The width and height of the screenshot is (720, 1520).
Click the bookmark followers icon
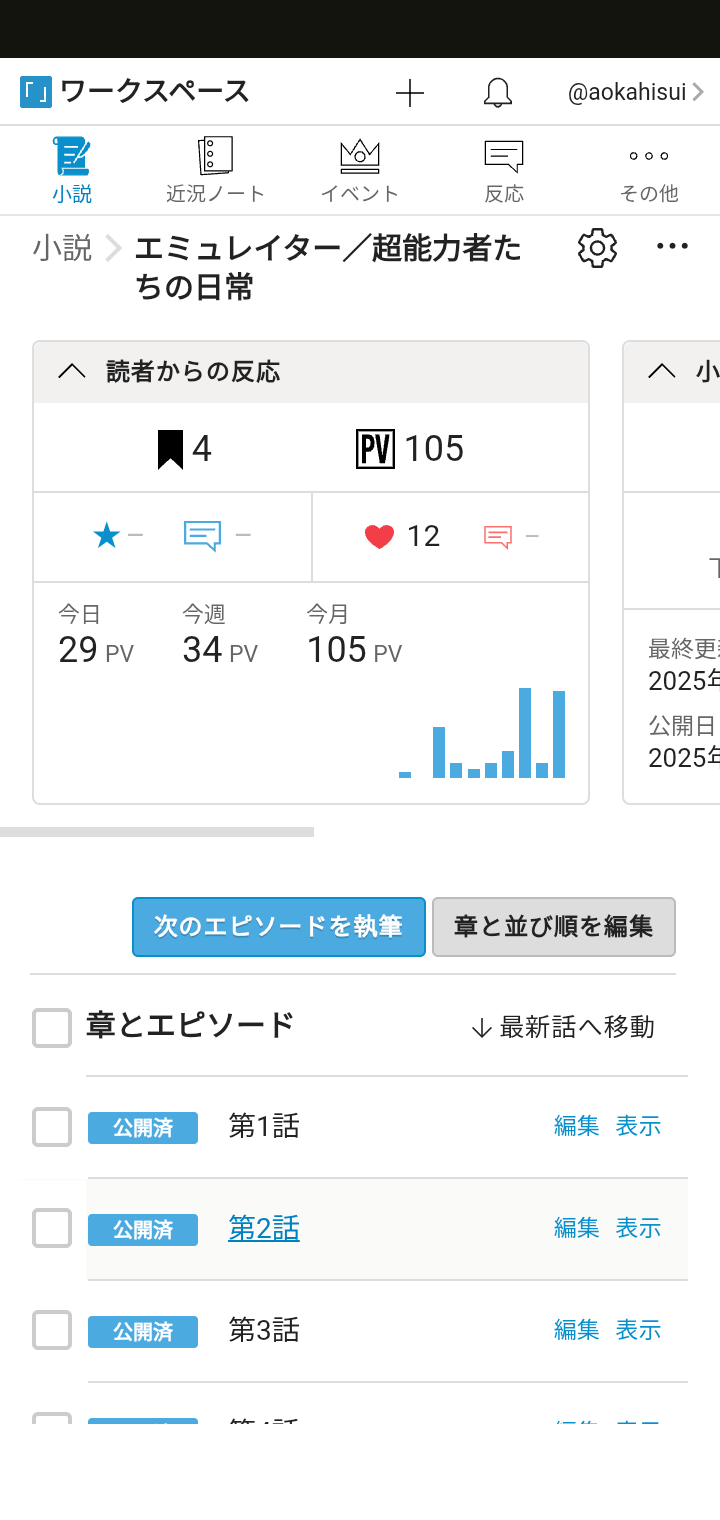click(171, 449)
